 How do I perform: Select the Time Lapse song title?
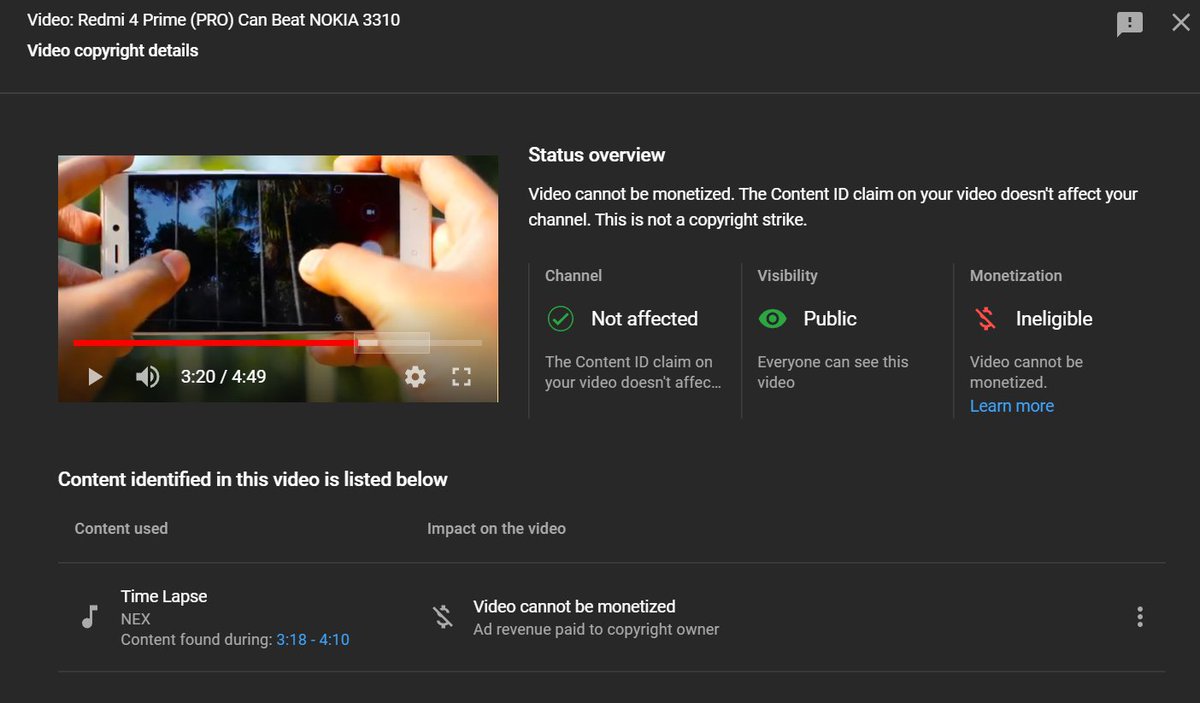point(164,596)
